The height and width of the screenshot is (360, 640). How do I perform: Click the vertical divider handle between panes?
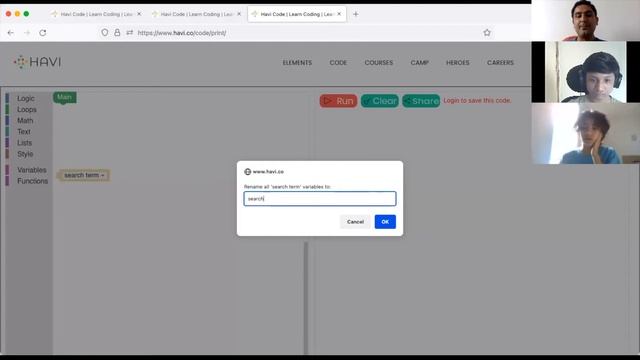[x=306, y=298]
